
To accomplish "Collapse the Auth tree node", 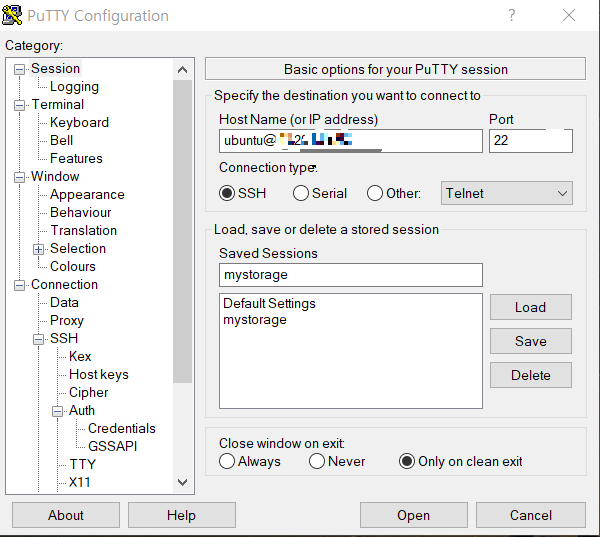I will 57,411.
